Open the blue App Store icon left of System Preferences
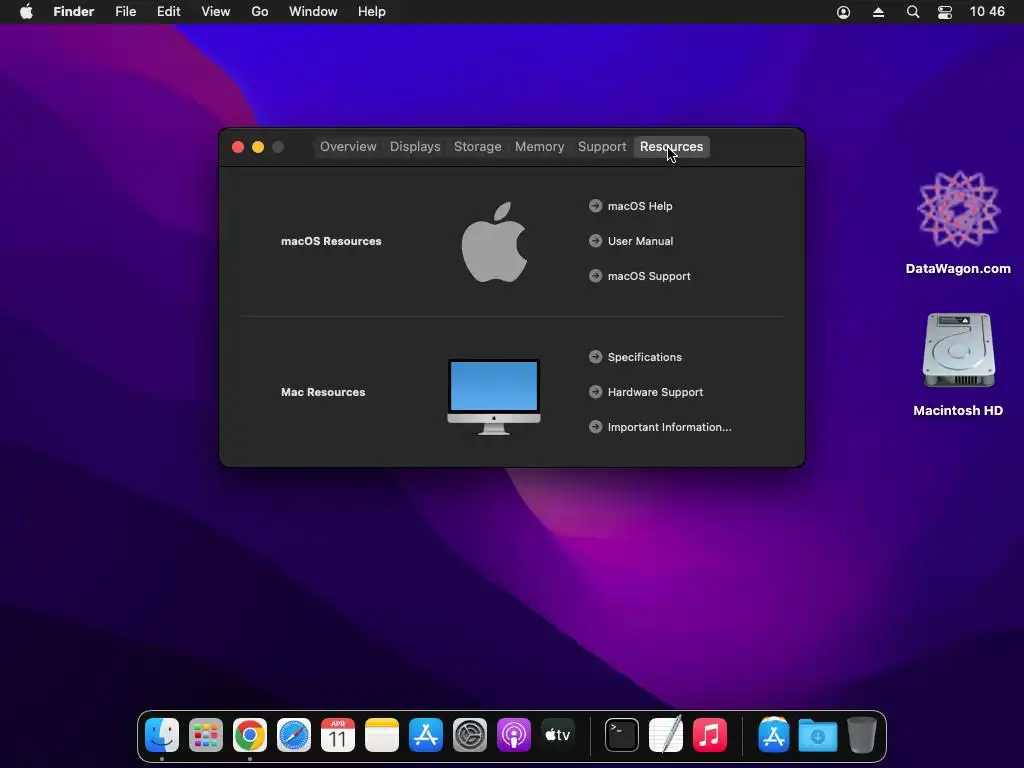 pyautogui.click(x=426, y=735)
